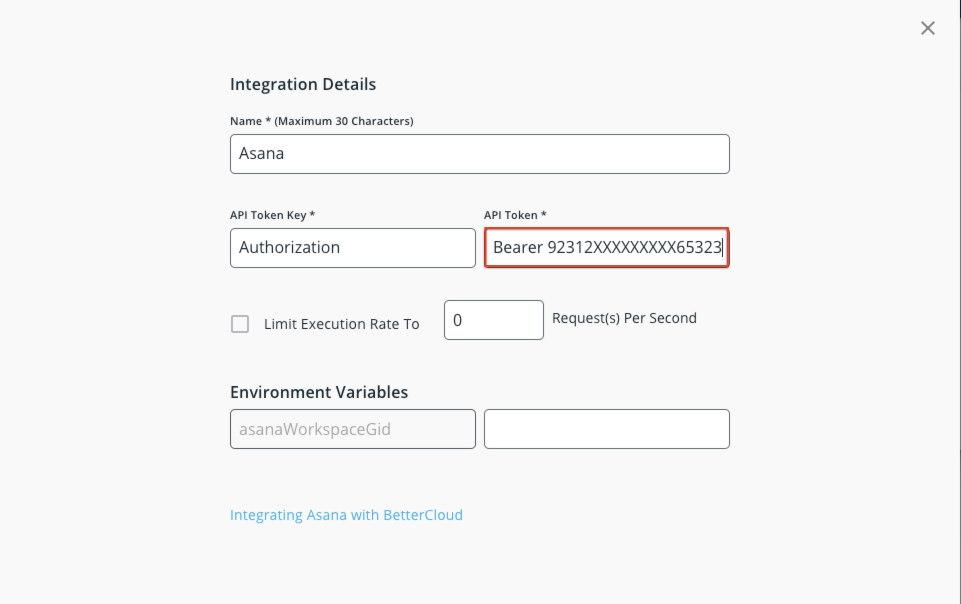Viewport: 961px width, 604px height.
Task: Click the asanaWorkspaceGid variable field
Action: click(352, 428)
